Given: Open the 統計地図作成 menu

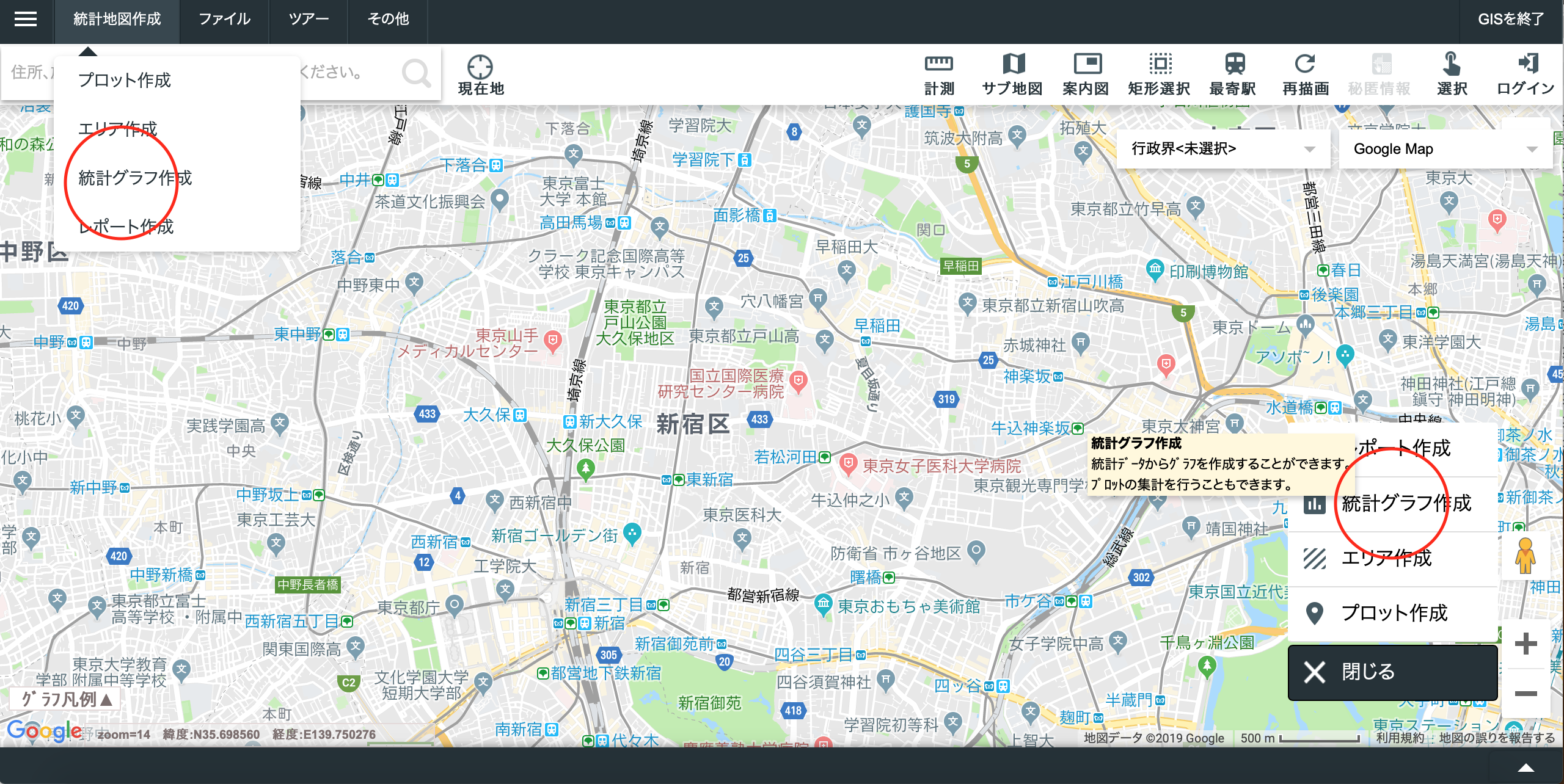Looking at the screenshot, I should click(x=117, y=19).
